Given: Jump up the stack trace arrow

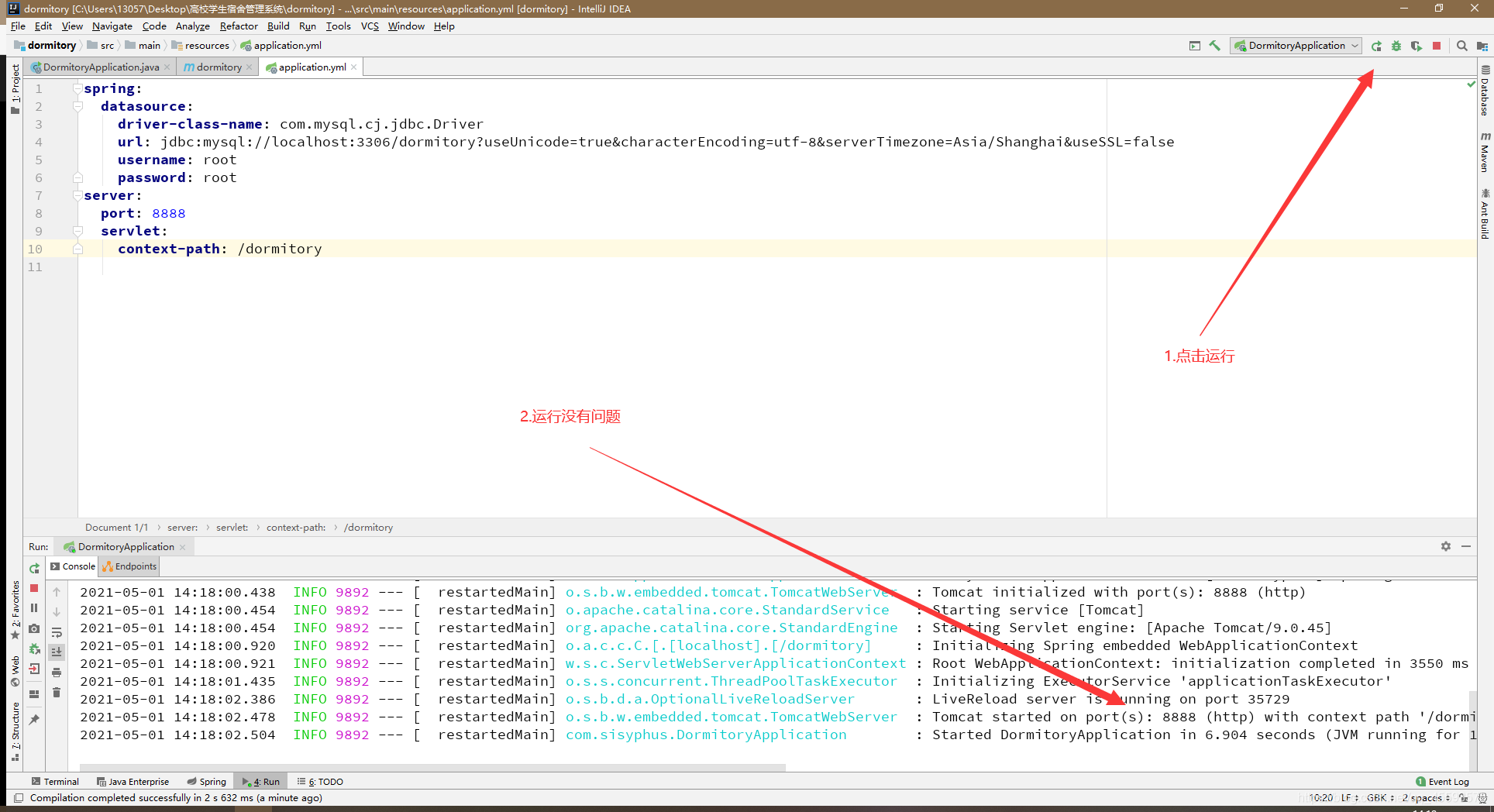Looking at the screenshot, I should coord(57,592).
